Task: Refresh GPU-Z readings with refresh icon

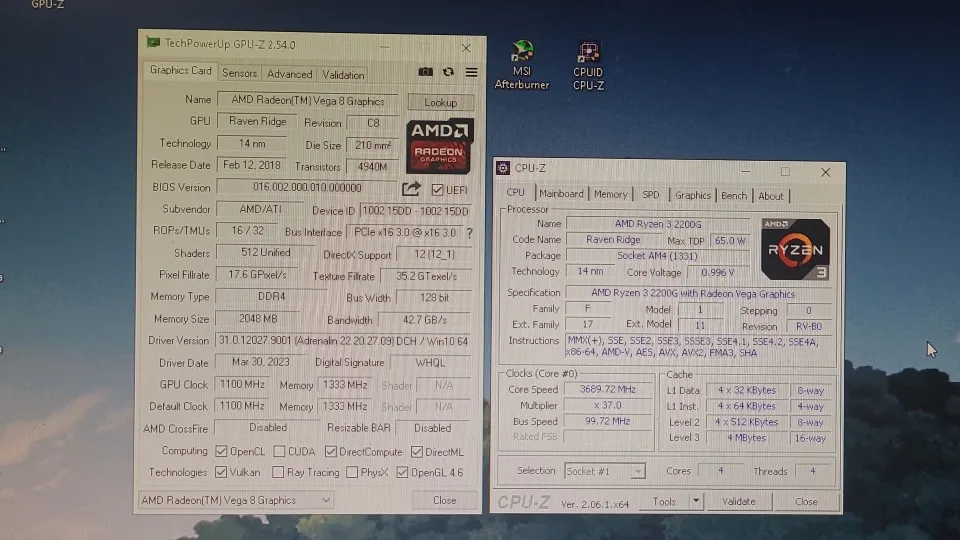Action: [448, 72]
